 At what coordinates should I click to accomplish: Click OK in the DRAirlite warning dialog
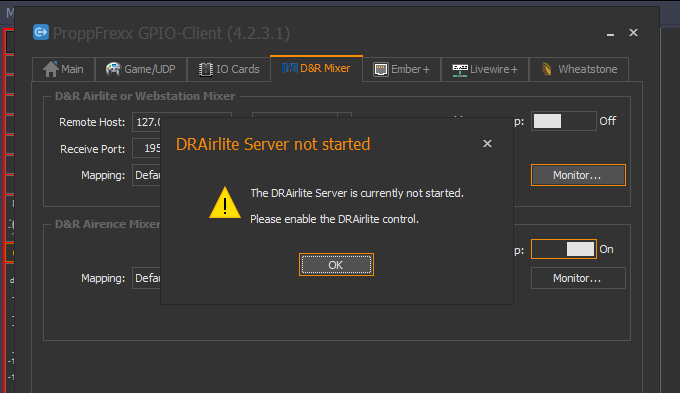tap(336, 265)
